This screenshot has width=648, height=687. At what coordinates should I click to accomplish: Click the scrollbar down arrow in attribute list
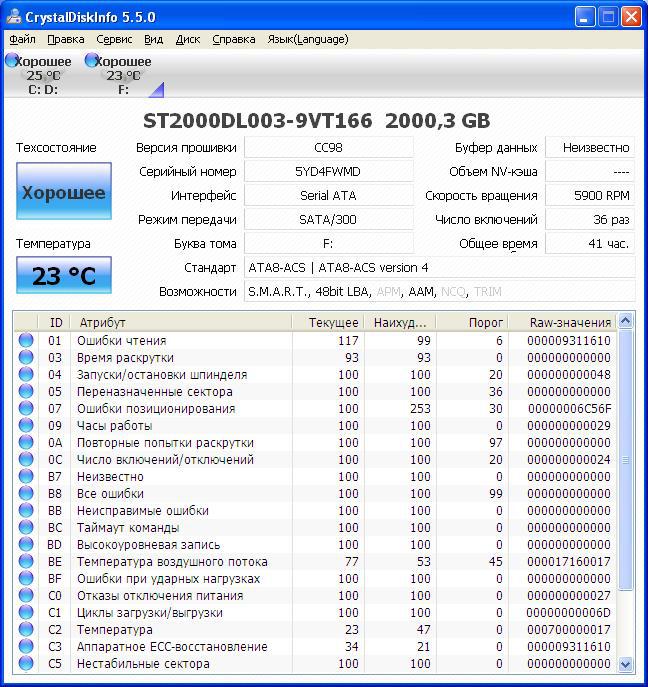(626, 664)
